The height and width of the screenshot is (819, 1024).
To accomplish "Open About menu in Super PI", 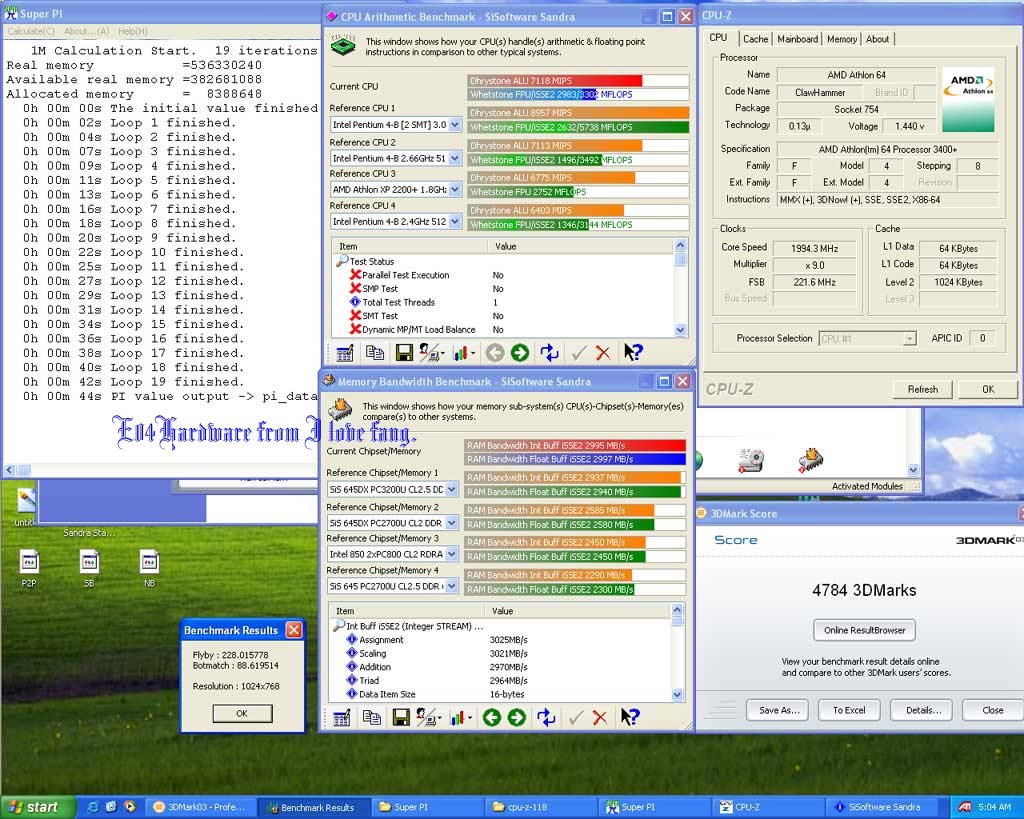I will coord(87,31).
